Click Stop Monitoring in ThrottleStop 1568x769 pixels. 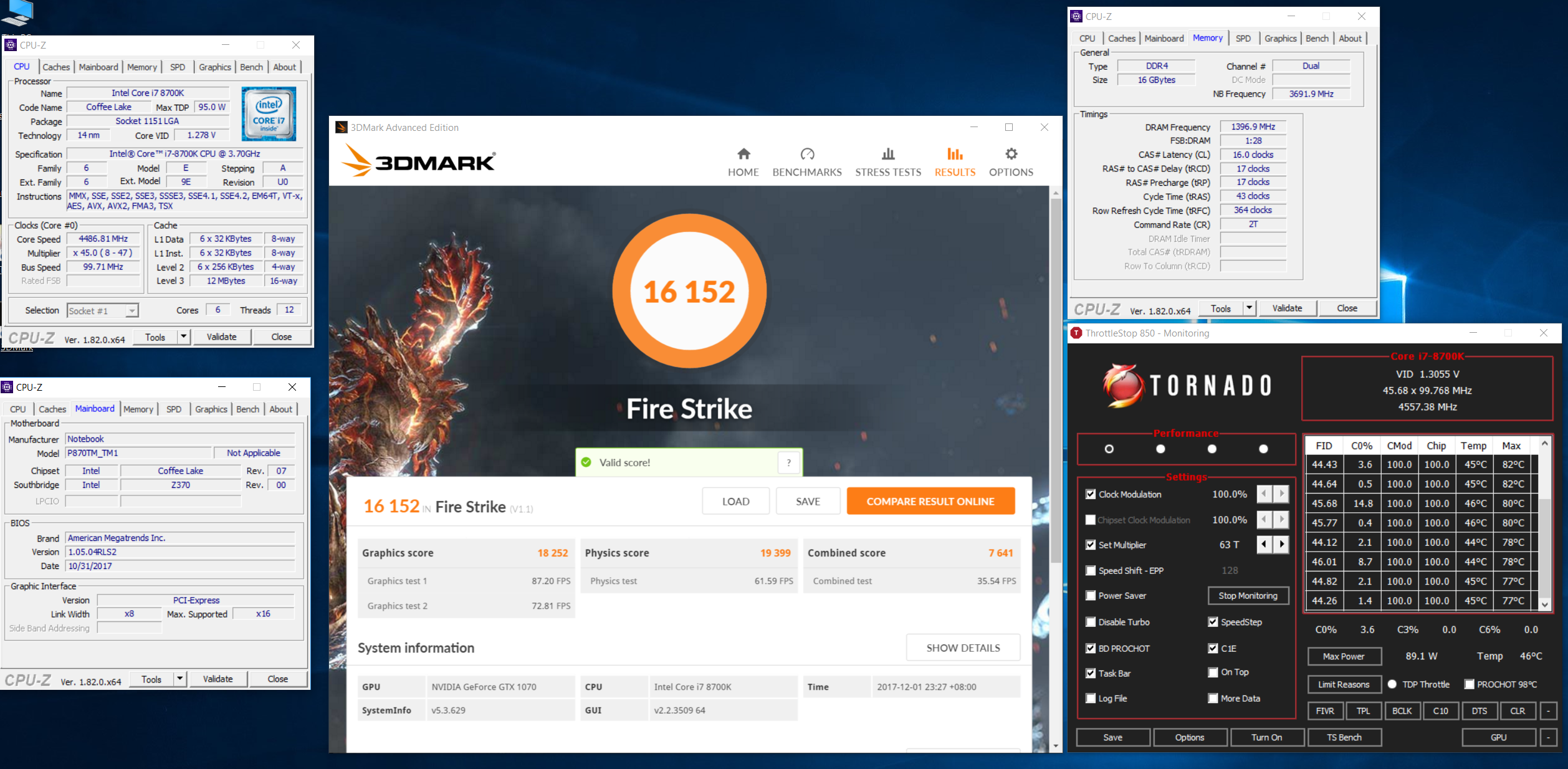[x=1248, y=596]
